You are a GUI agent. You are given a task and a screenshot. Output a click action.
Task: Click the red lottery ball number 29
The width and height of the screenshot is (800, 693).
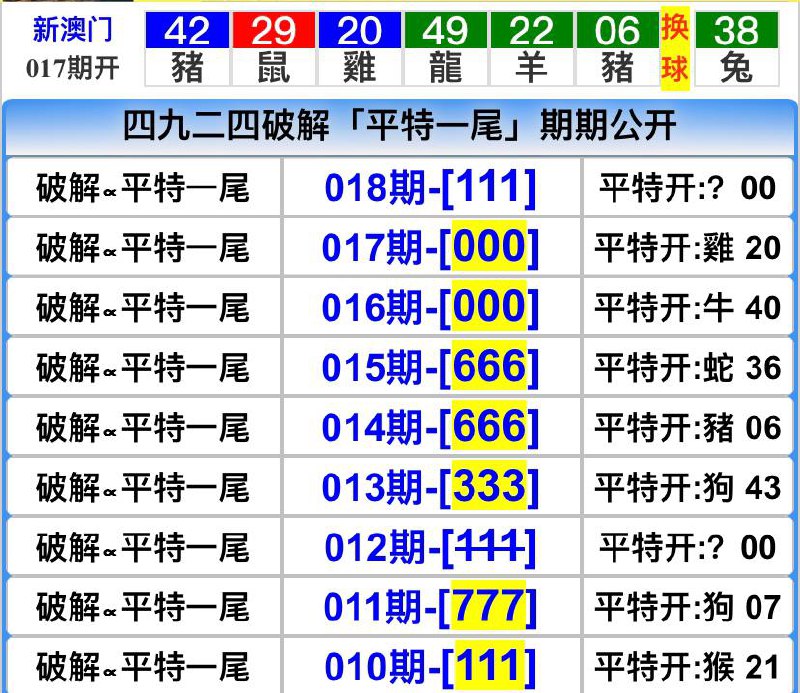tap(273, 30)
